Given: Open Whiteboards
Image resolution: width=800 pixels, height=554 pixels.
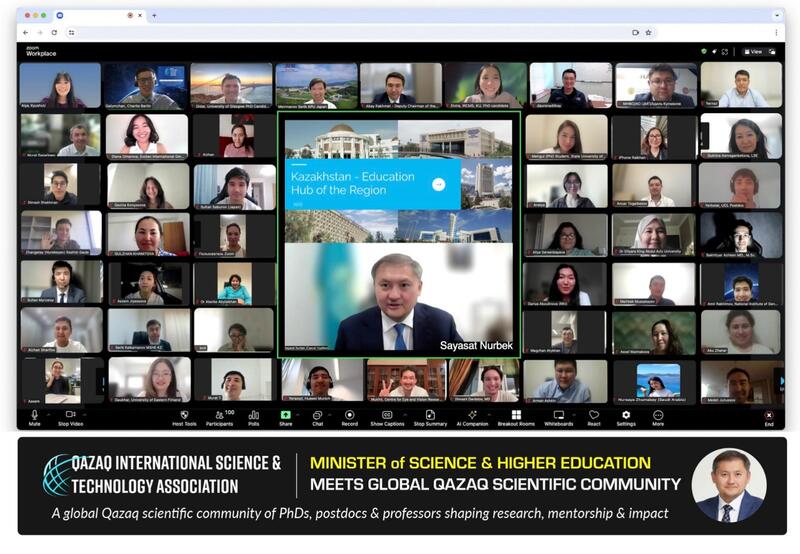Looking at the screenshot, I should pyautogui.click(x=558, y=416).
